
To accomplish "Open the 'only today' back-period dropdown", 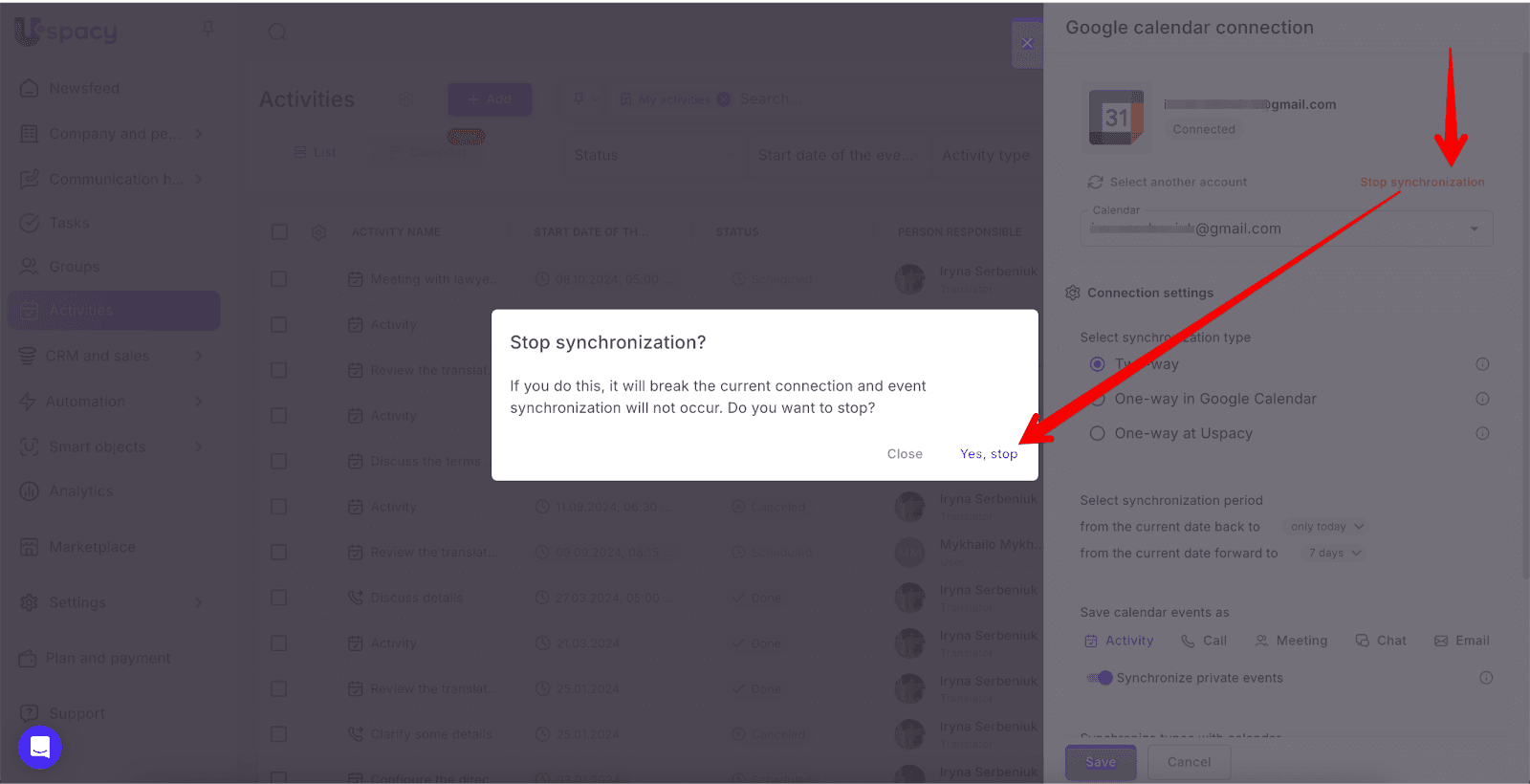I will 1327,527.
